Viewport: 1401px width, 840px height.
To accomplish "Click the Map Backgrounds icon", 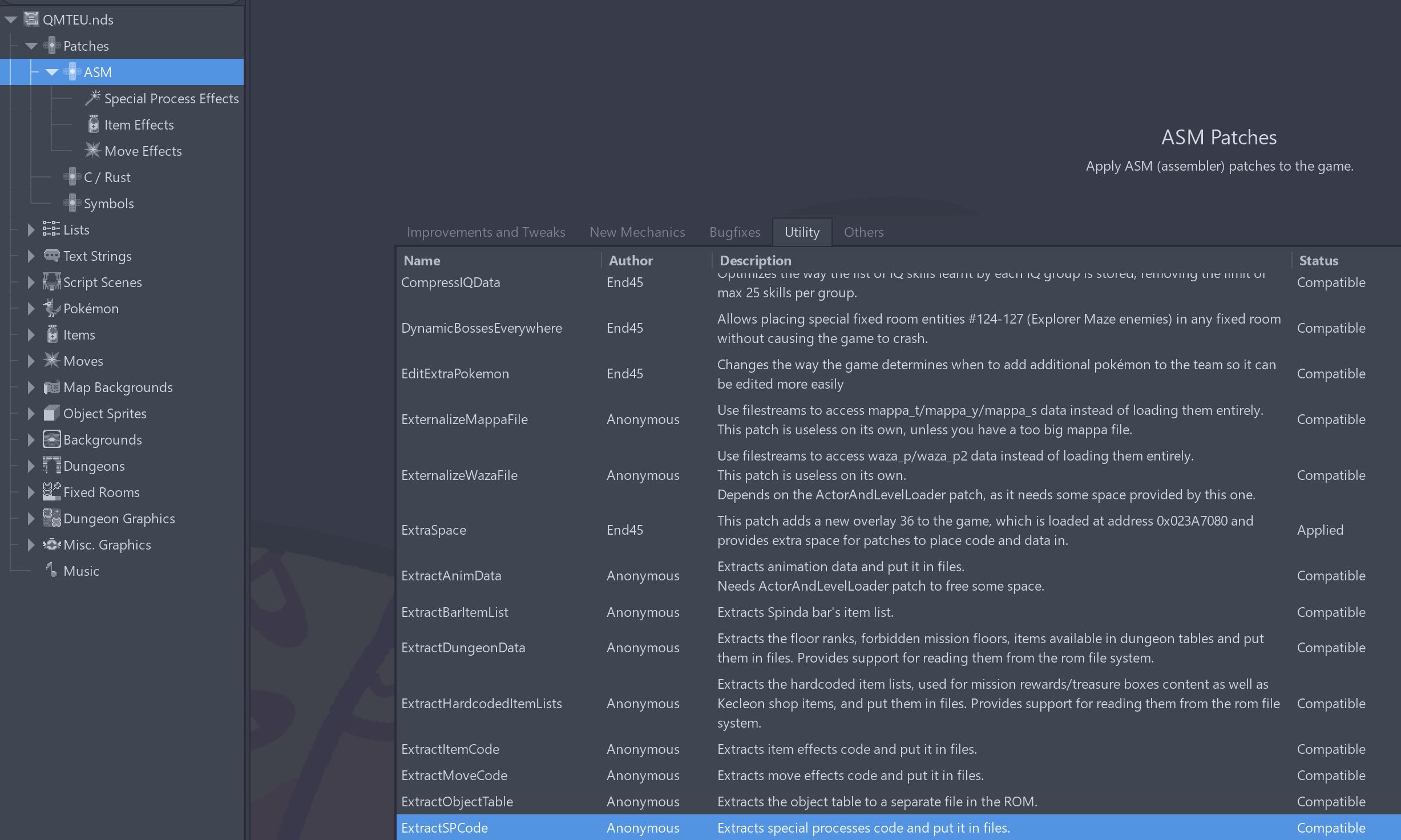I will (x=51, y=387).
